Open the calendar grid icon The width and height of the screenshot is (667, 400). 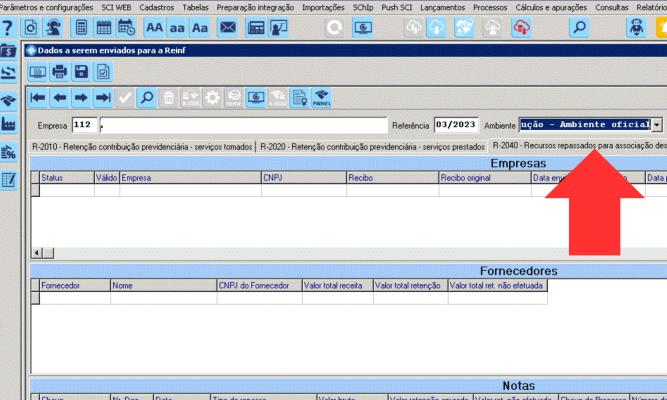click(103, 28)
